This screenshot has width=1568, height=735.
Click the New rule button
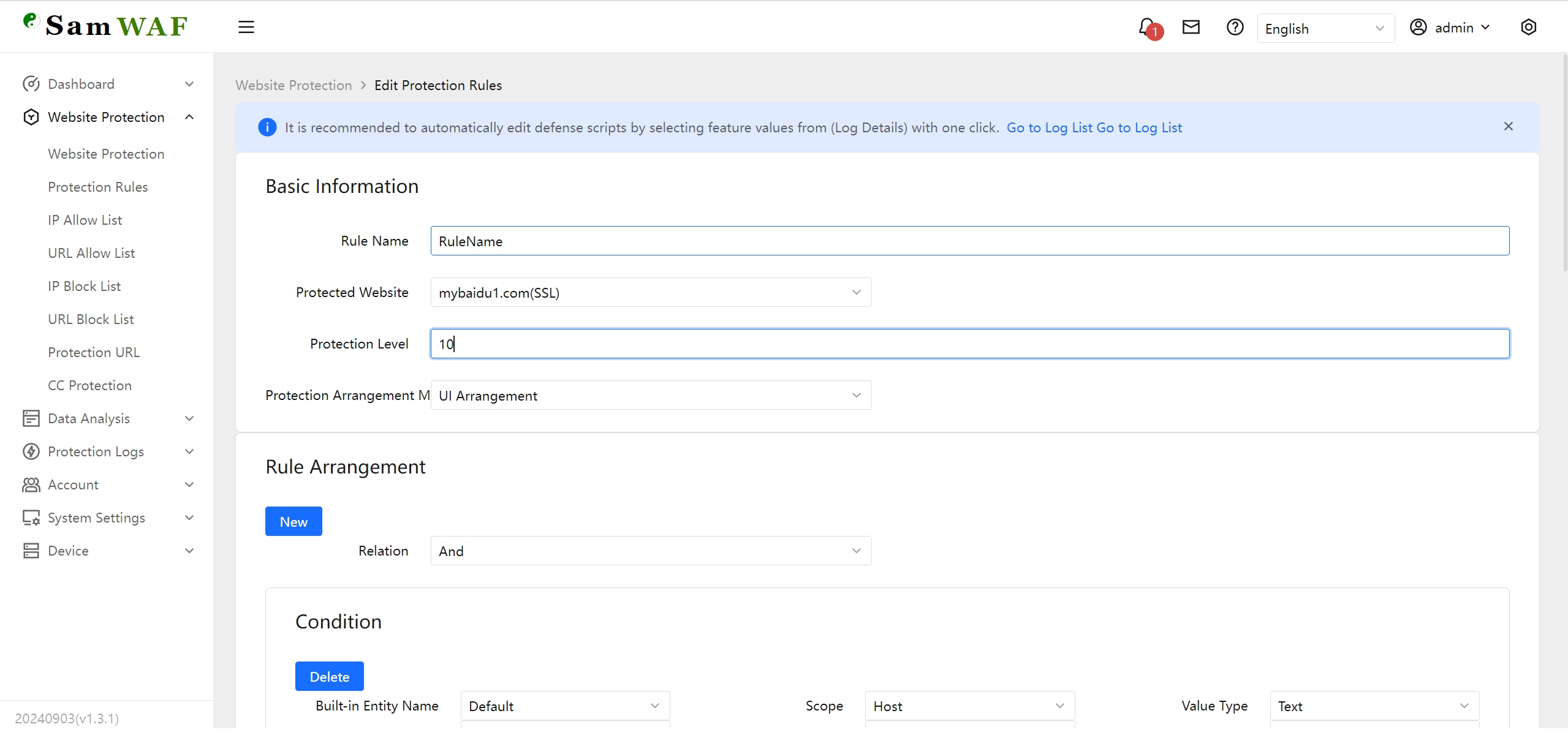[x=294, y=522]
